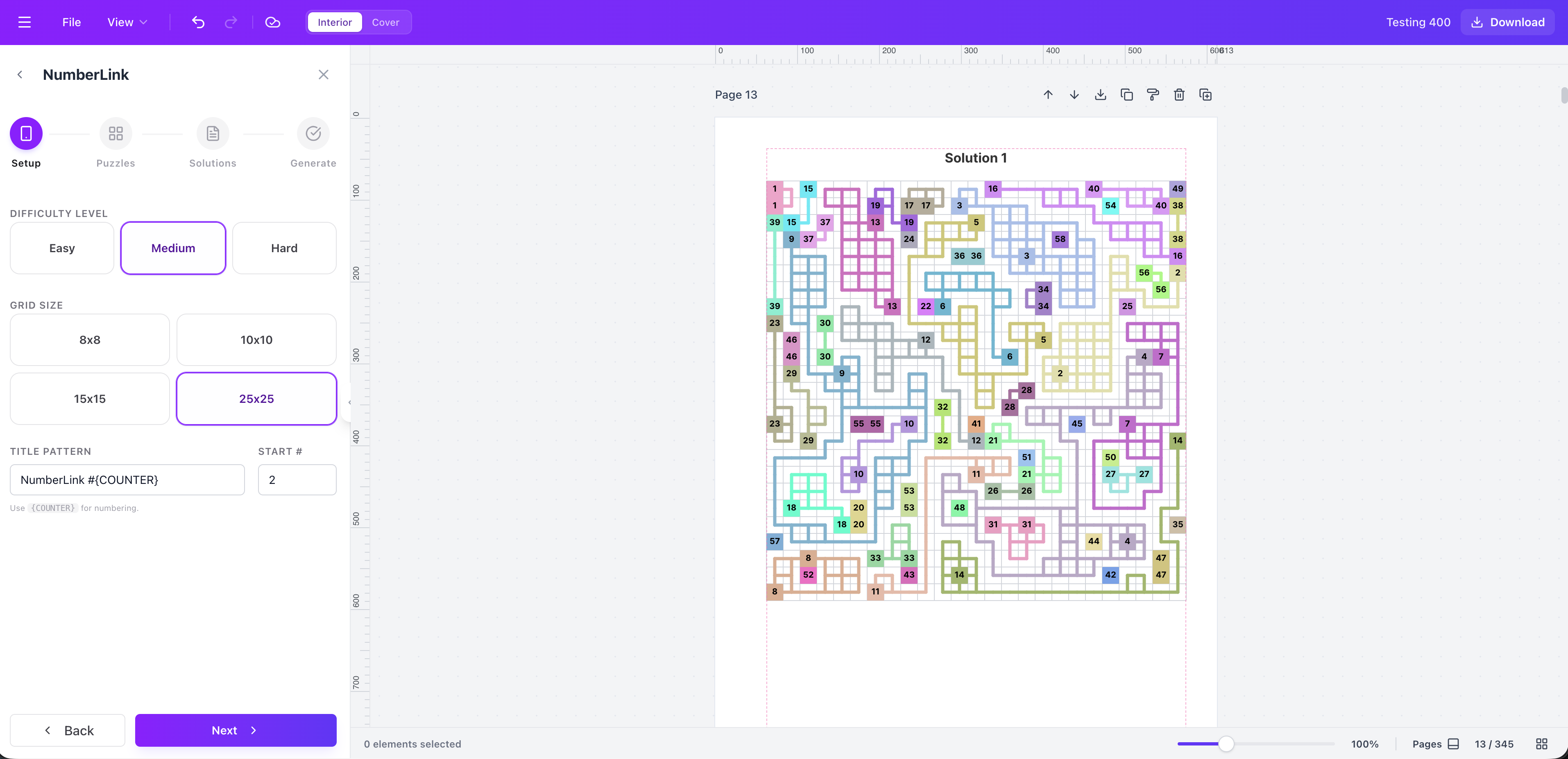The width and height of the screenshot is (1568, 759).
Task: Click the Next button
Action: coord(235,730)
